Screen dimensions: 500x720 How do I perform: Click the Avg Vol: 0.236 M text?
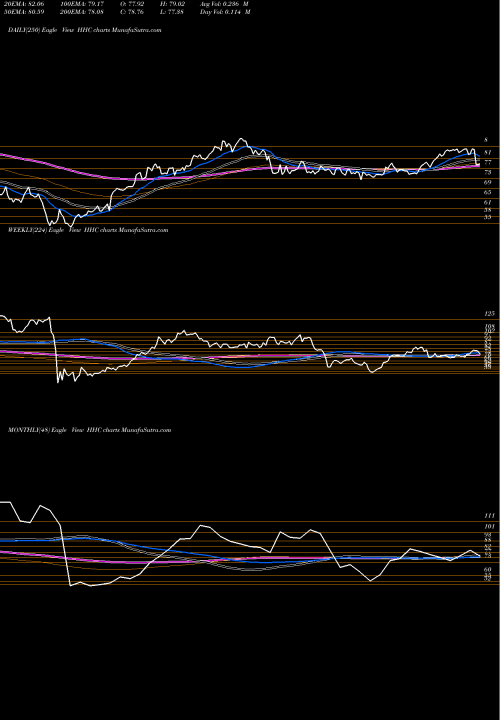point(224,3)
